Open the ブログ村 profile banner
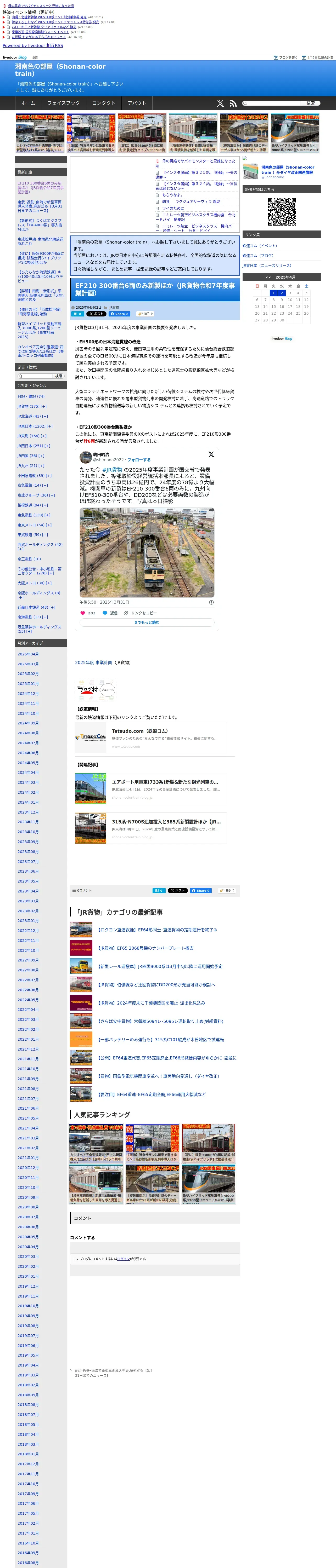The image size is (336, 1568). (95, 690)
